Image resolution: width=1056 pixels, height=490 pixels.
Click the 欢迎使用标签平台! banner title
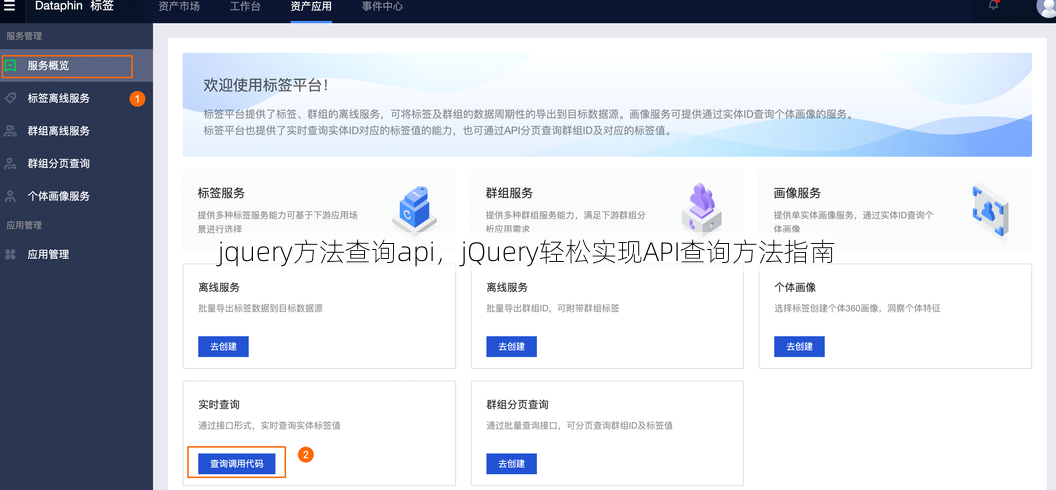click(x=267, y=85)
